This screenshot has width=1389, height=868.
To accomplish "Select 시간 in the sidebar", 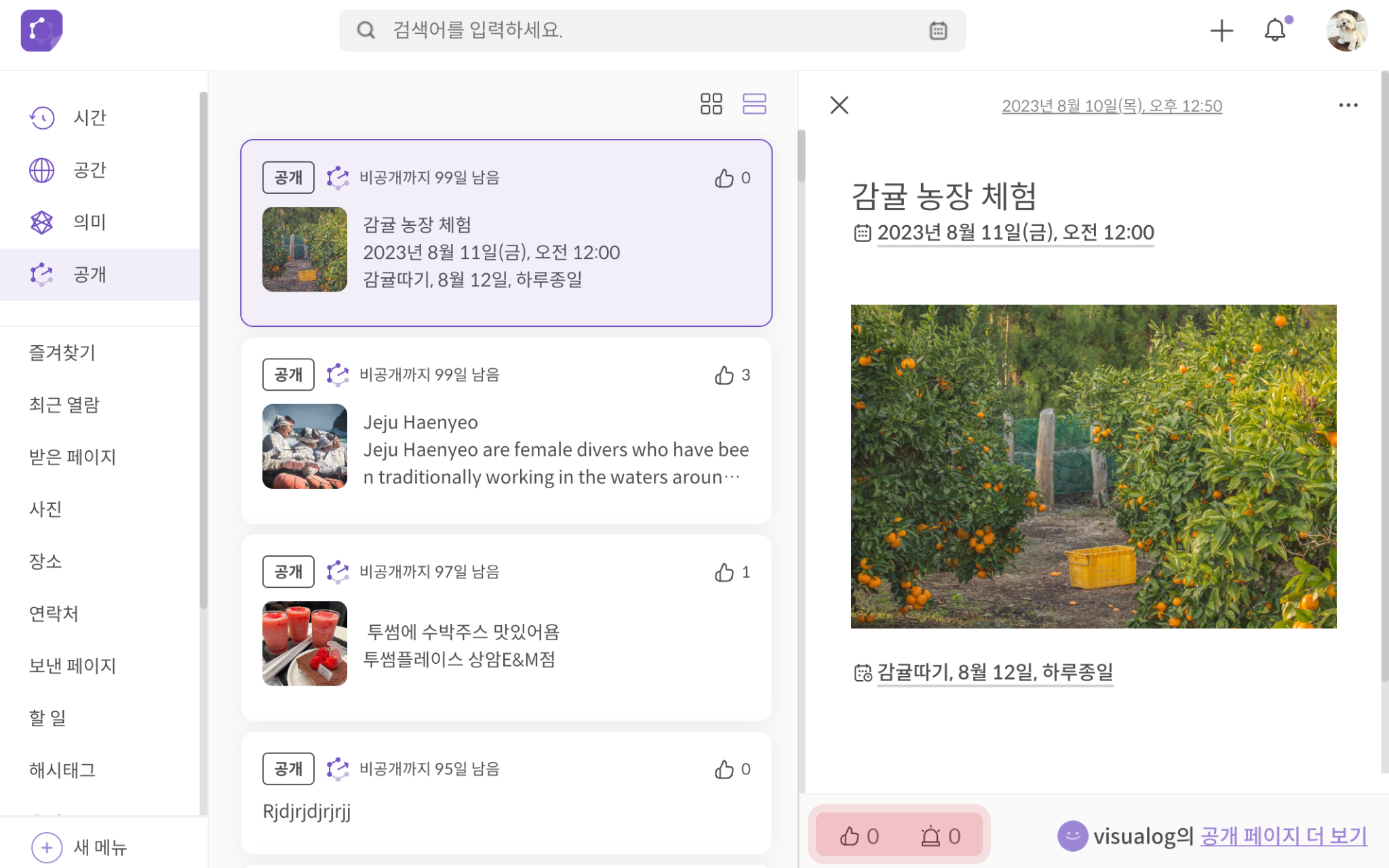I will pos(100,118).
